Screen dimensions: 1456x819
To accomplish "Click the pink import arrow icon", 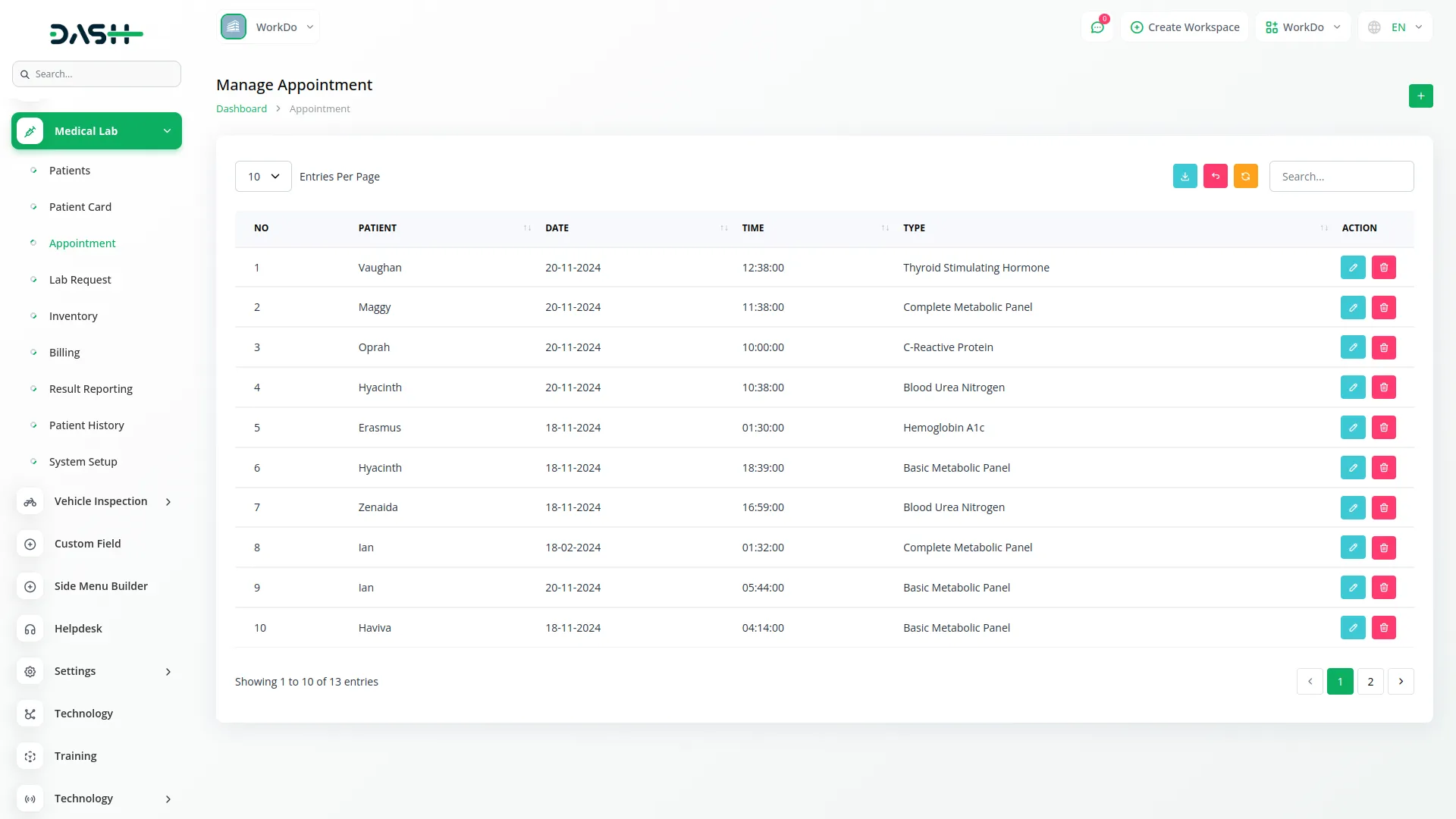I will click(x=1215, y=176).
